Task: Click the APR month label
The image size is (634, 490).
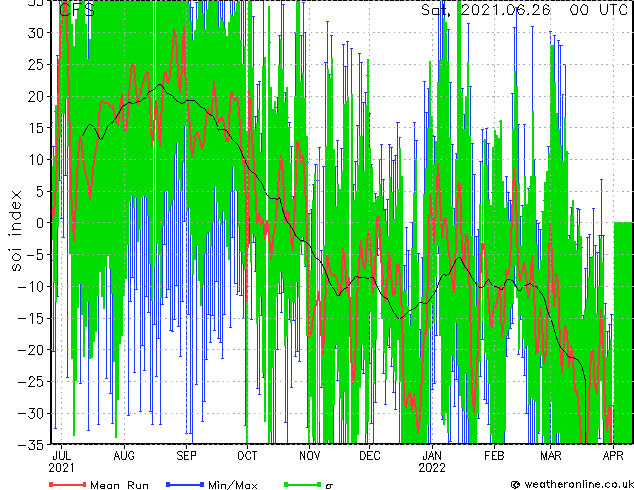Action: (613, 456)
